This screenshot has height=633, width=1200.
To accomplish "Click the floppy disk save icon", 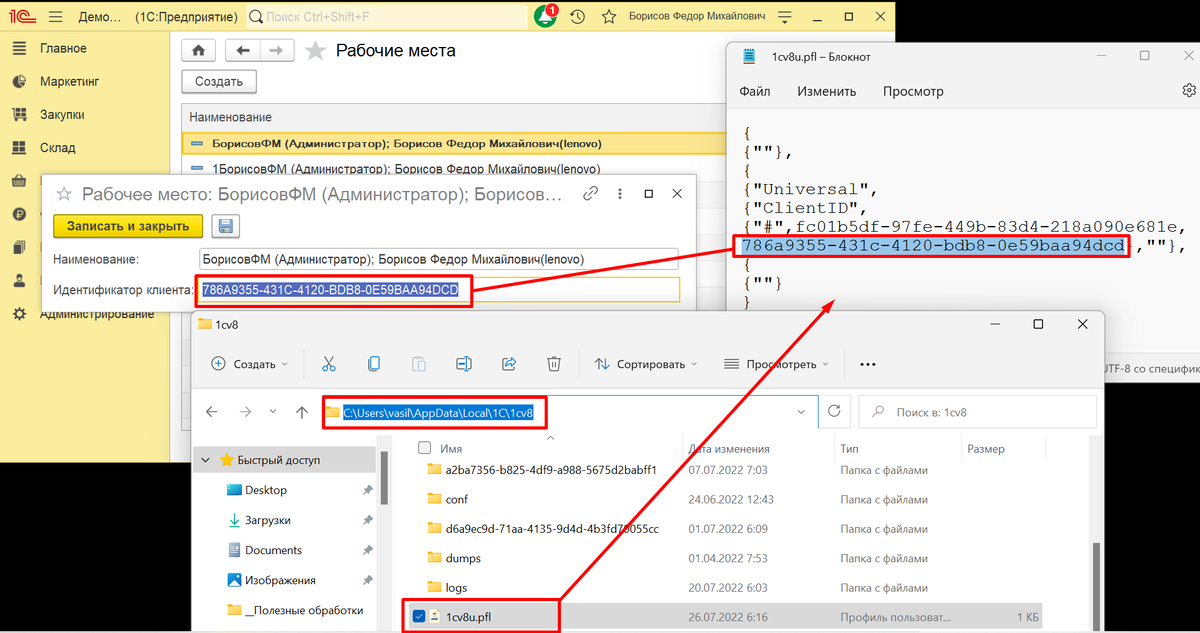I will 225,226.
